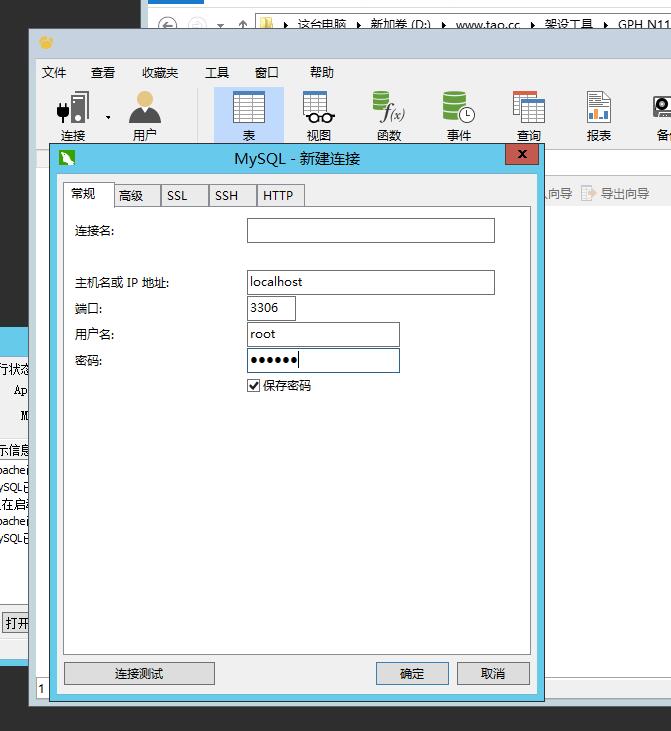Open the View (视图) toolbar icon
671x731 pixels.
click(318, 109)
